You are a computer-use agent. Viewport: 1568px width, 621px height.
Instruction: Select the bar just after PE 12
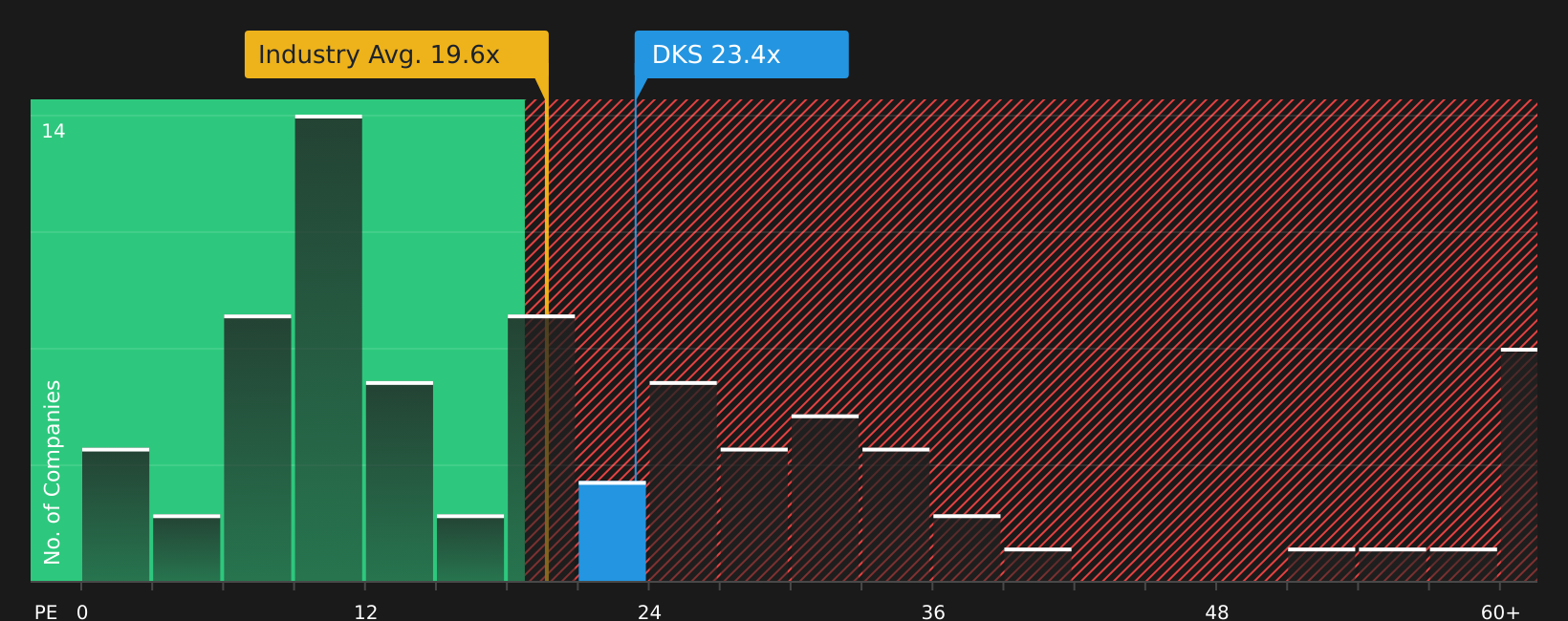click(x=400, y=482)
